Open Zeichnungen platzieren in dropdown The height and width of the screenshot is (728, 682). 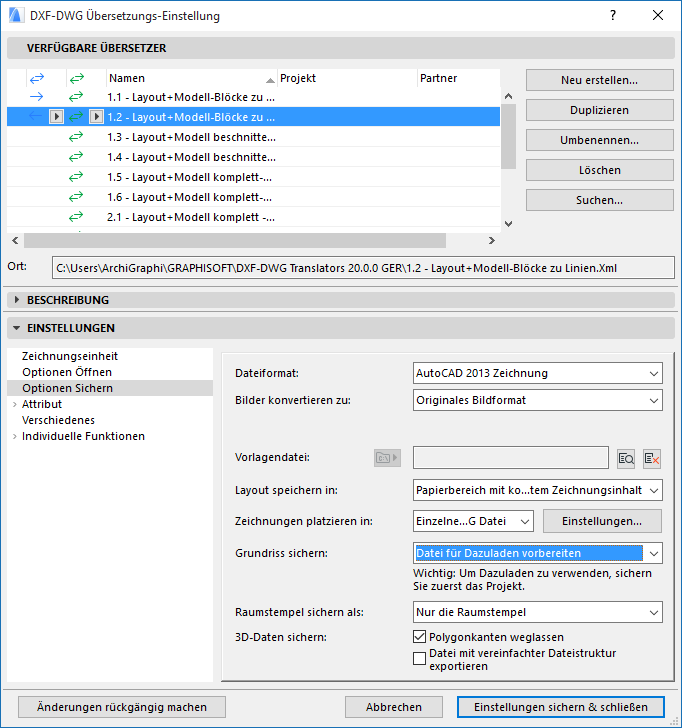pyautogui.click(x=473, y=521)
